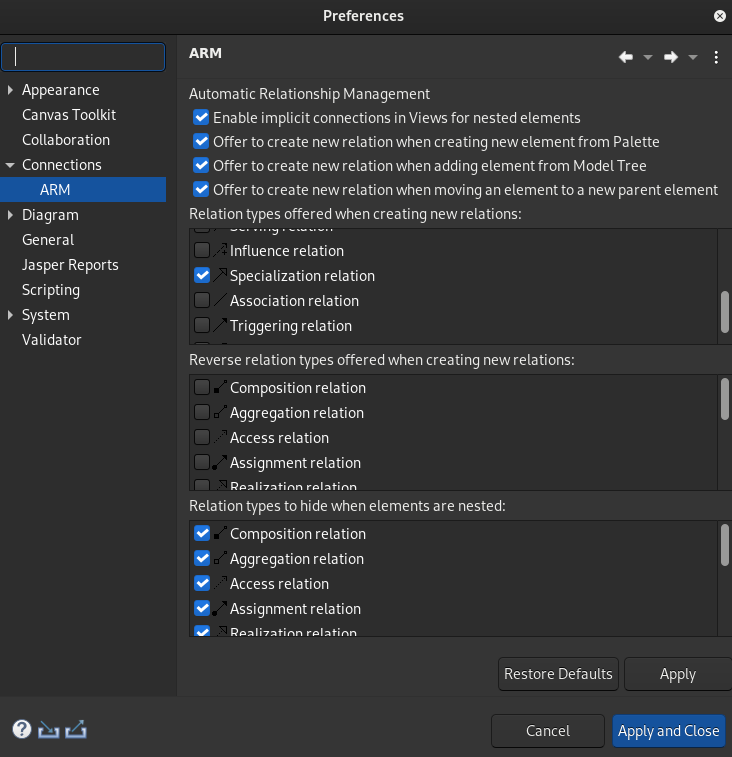Click the back navigation arrow icon
The image size is (732, 757).
pyautogui.click(x=626, y=57)
